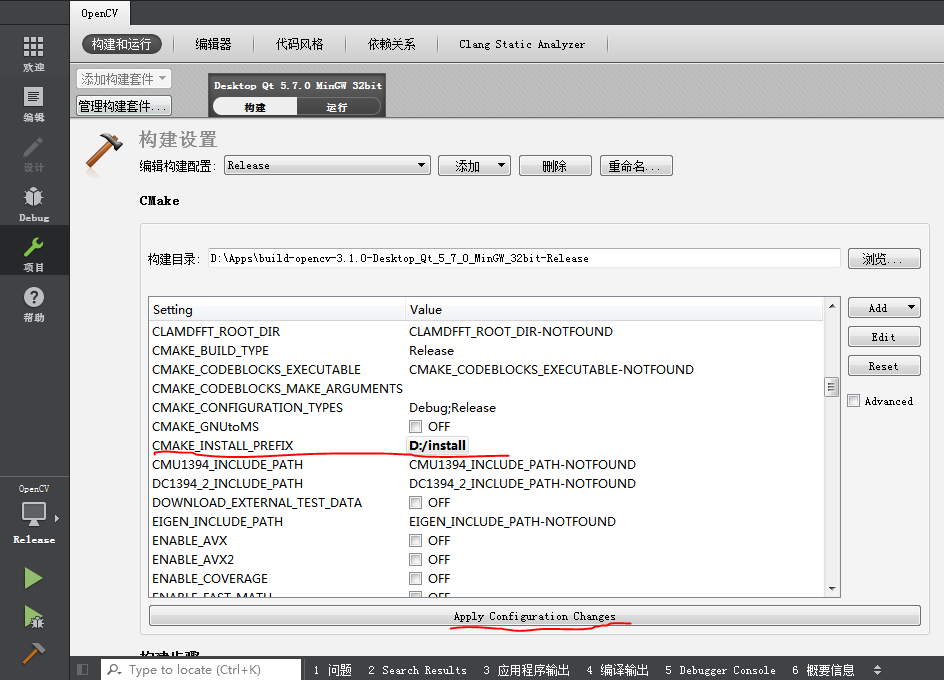Click Apply Configuration Changes button
Viewport: 944px width, 680px height.
(535, 616)
